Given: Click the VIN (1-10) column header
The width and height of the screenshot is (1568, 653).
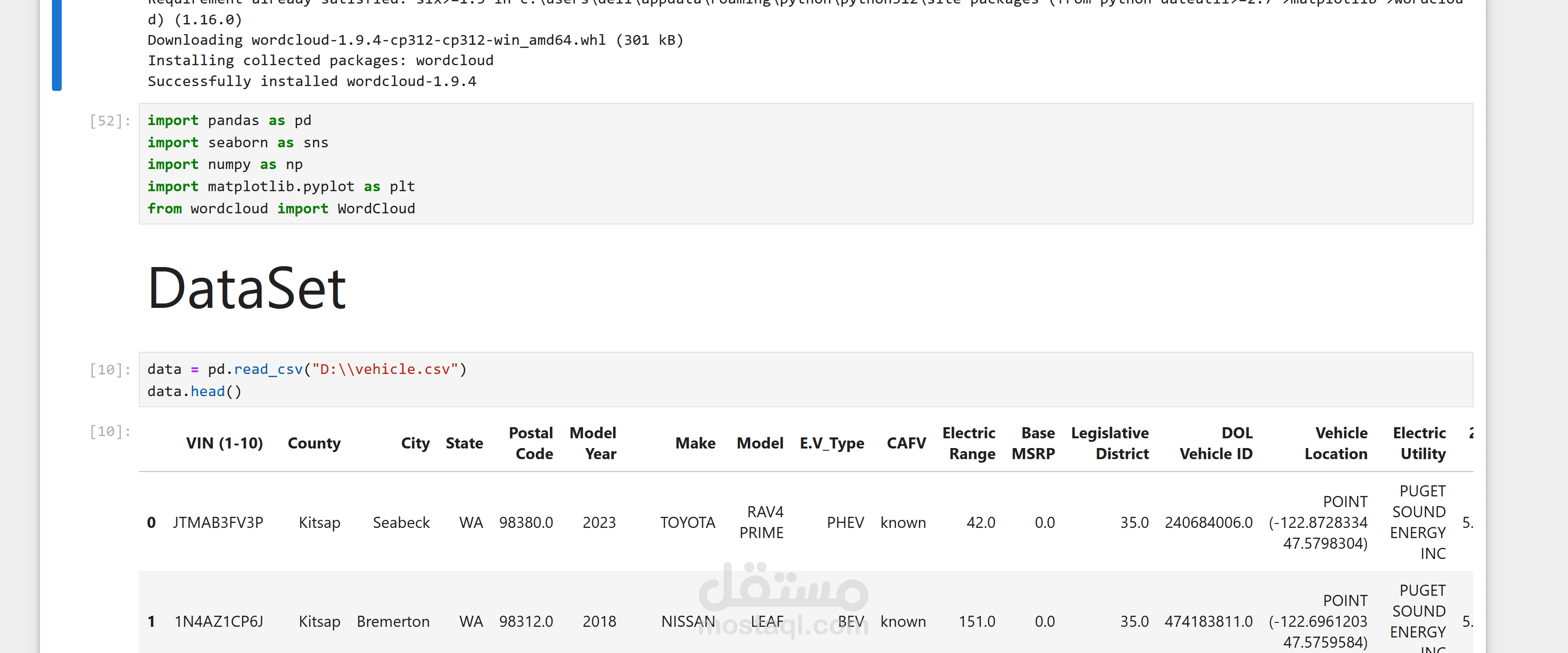Looking at the screenshot, I should pos(224,443).
